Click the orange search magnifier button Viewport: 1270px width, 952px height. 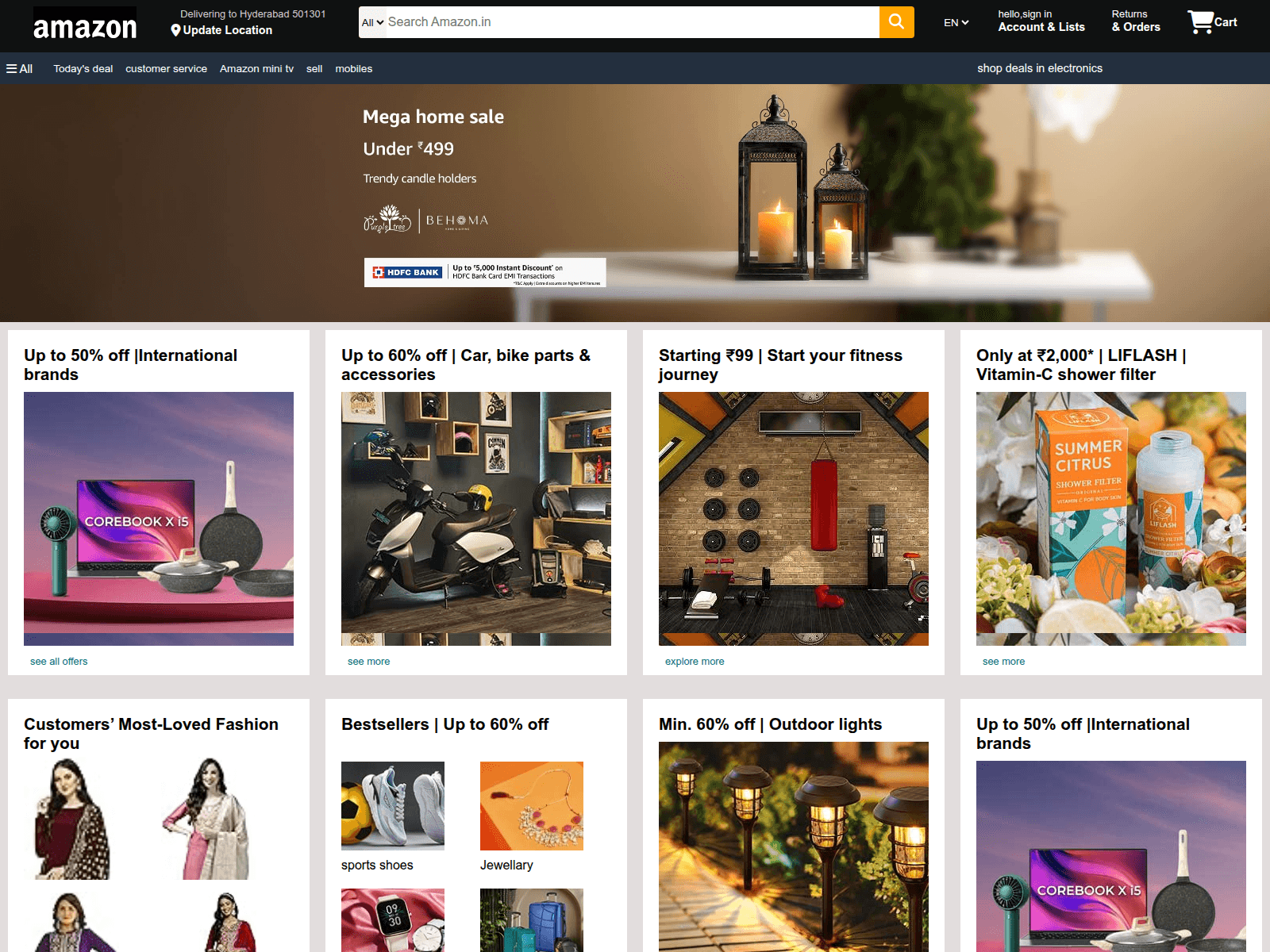(896, 22)
